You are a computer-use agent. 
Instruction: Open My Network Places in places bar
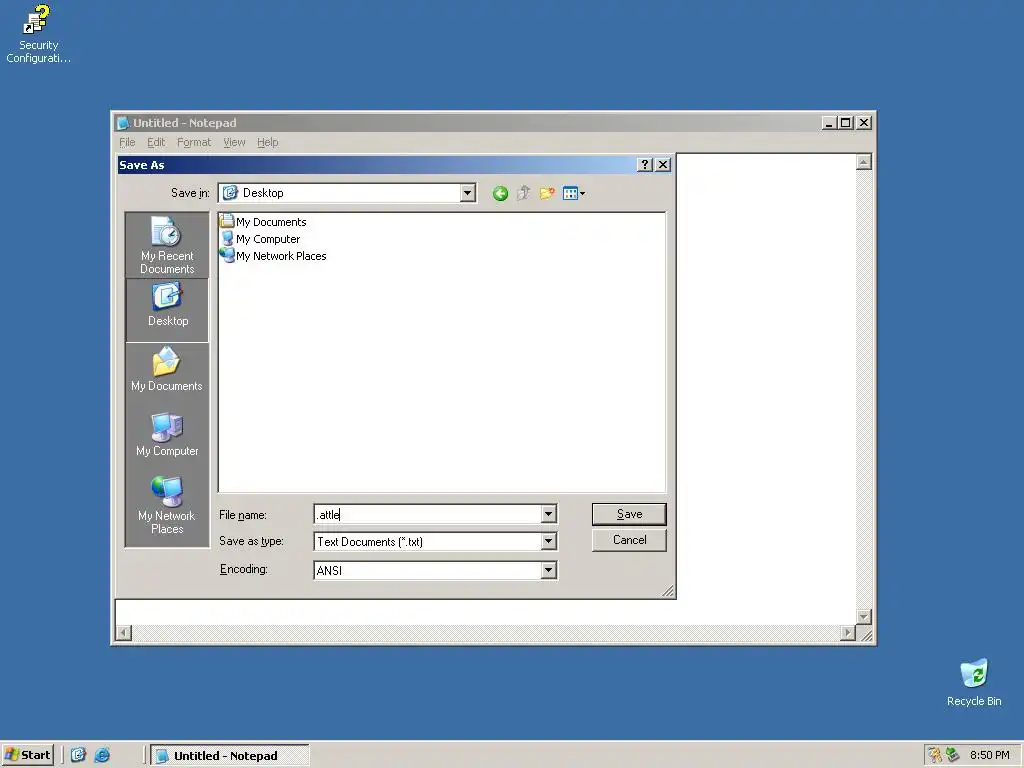pos(167,505)
